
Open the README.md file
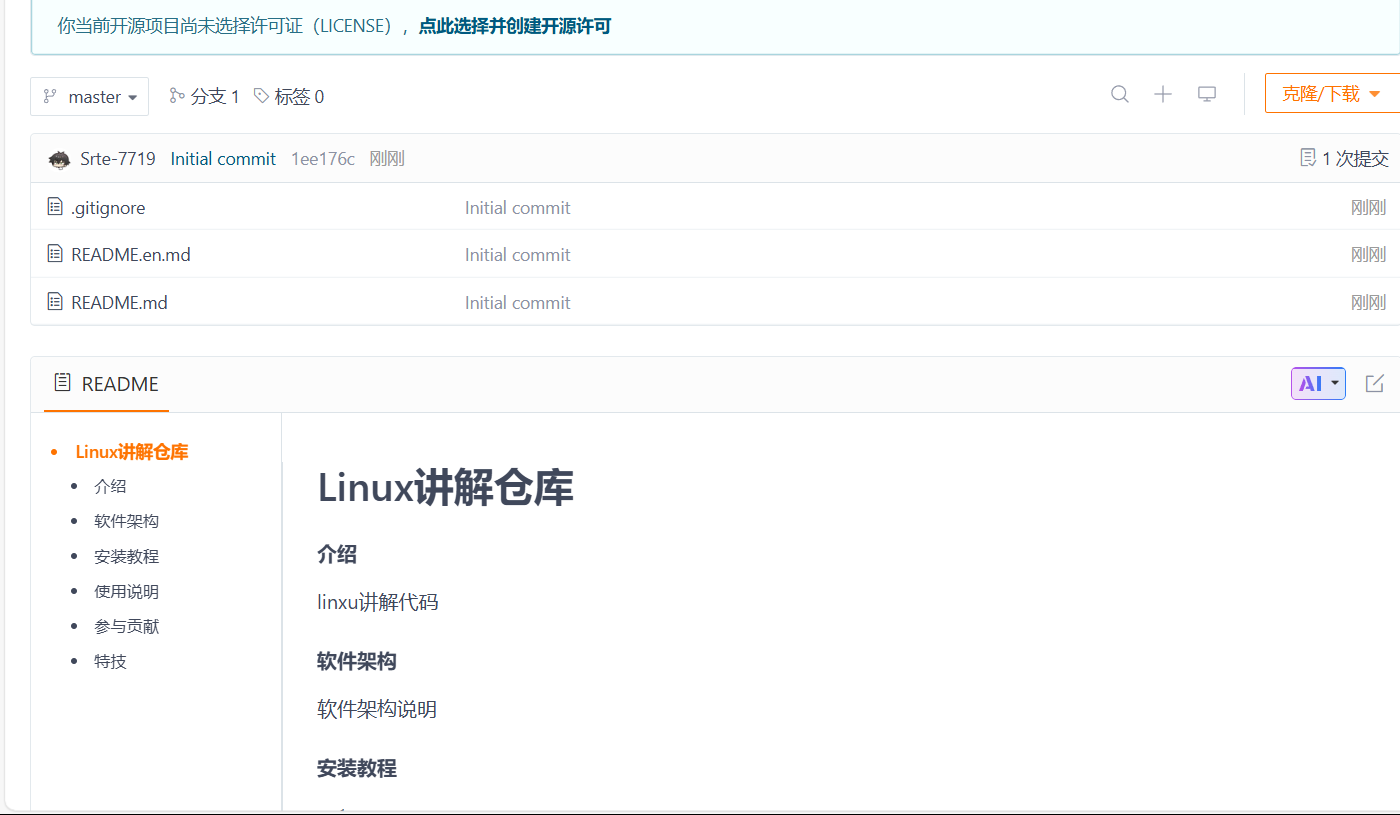coord(119,303)
